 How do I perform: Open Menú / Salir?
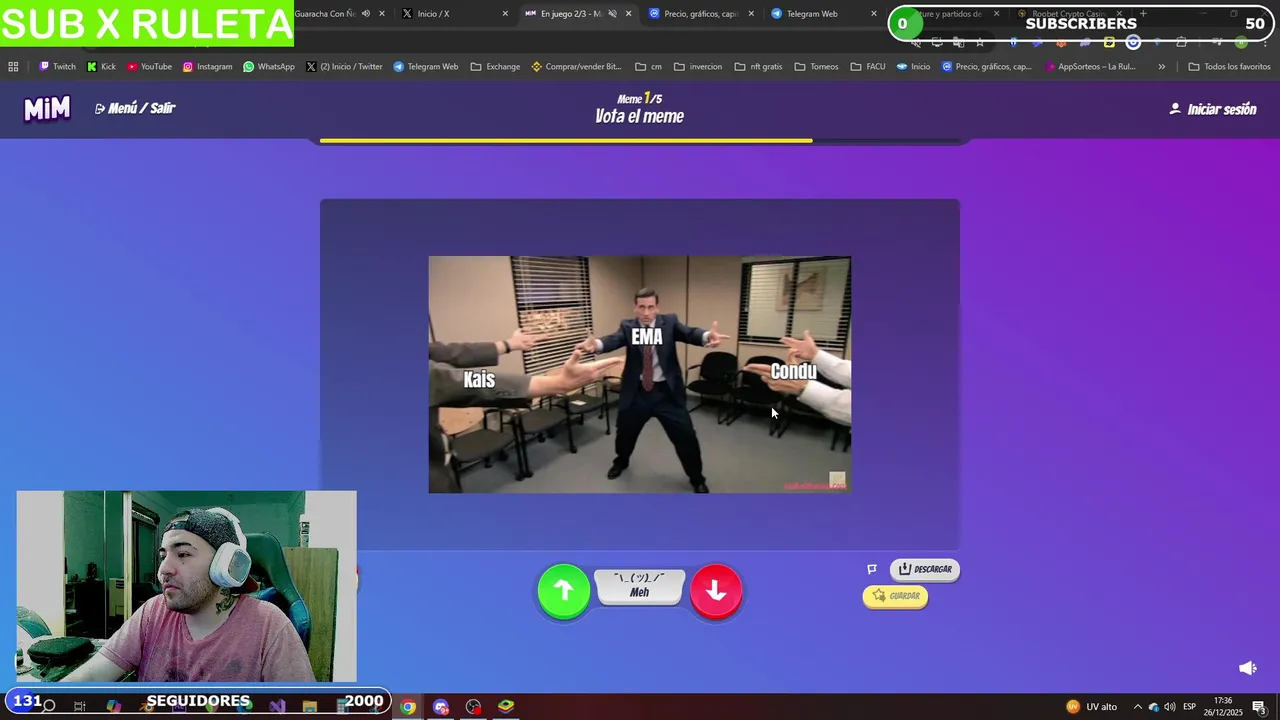[135, 108]
